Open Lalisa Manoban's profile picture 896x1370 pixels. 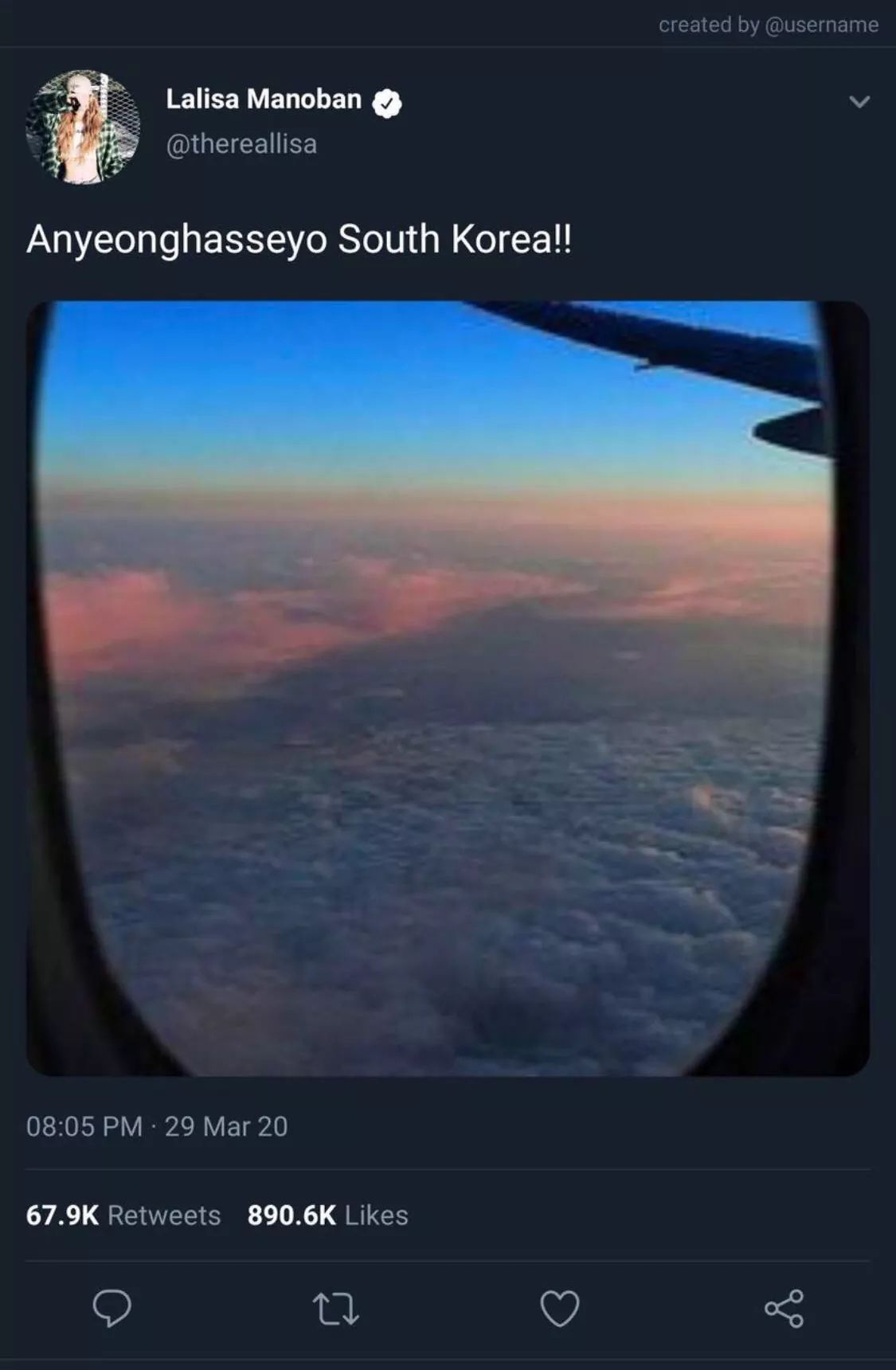click(x=83, y=127)
